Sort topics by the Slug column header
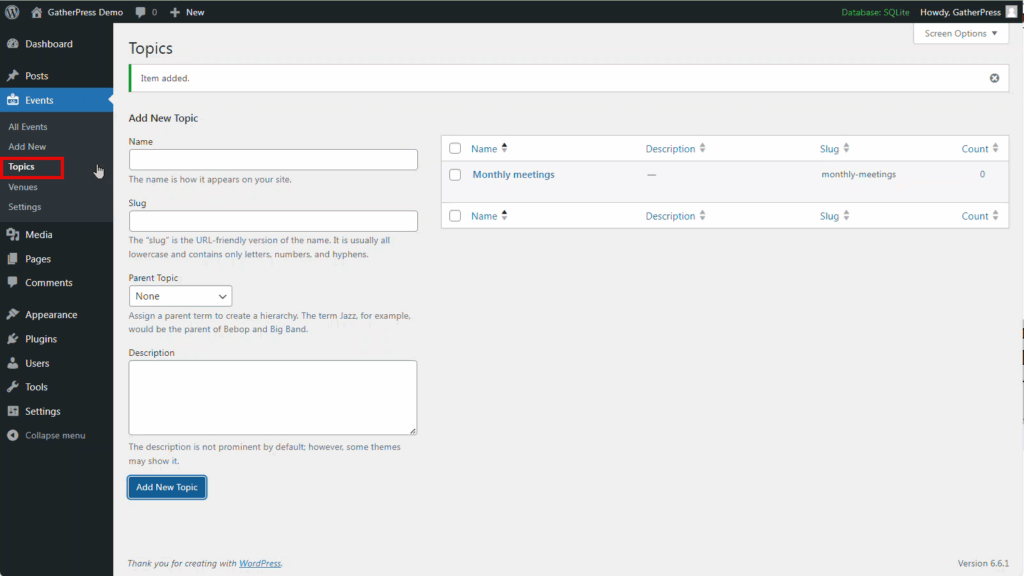Viewport: 1024px width, 576px height. (830, 149)
